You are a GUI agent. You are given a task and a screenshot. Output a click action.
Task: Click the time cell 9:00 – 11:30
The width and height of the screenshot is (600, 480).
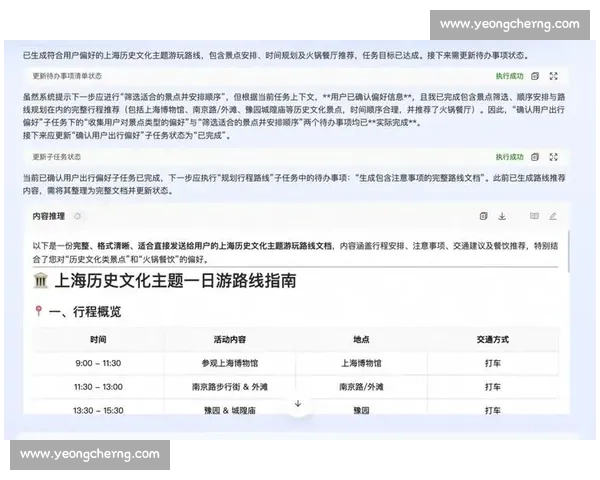pos(98,363)
